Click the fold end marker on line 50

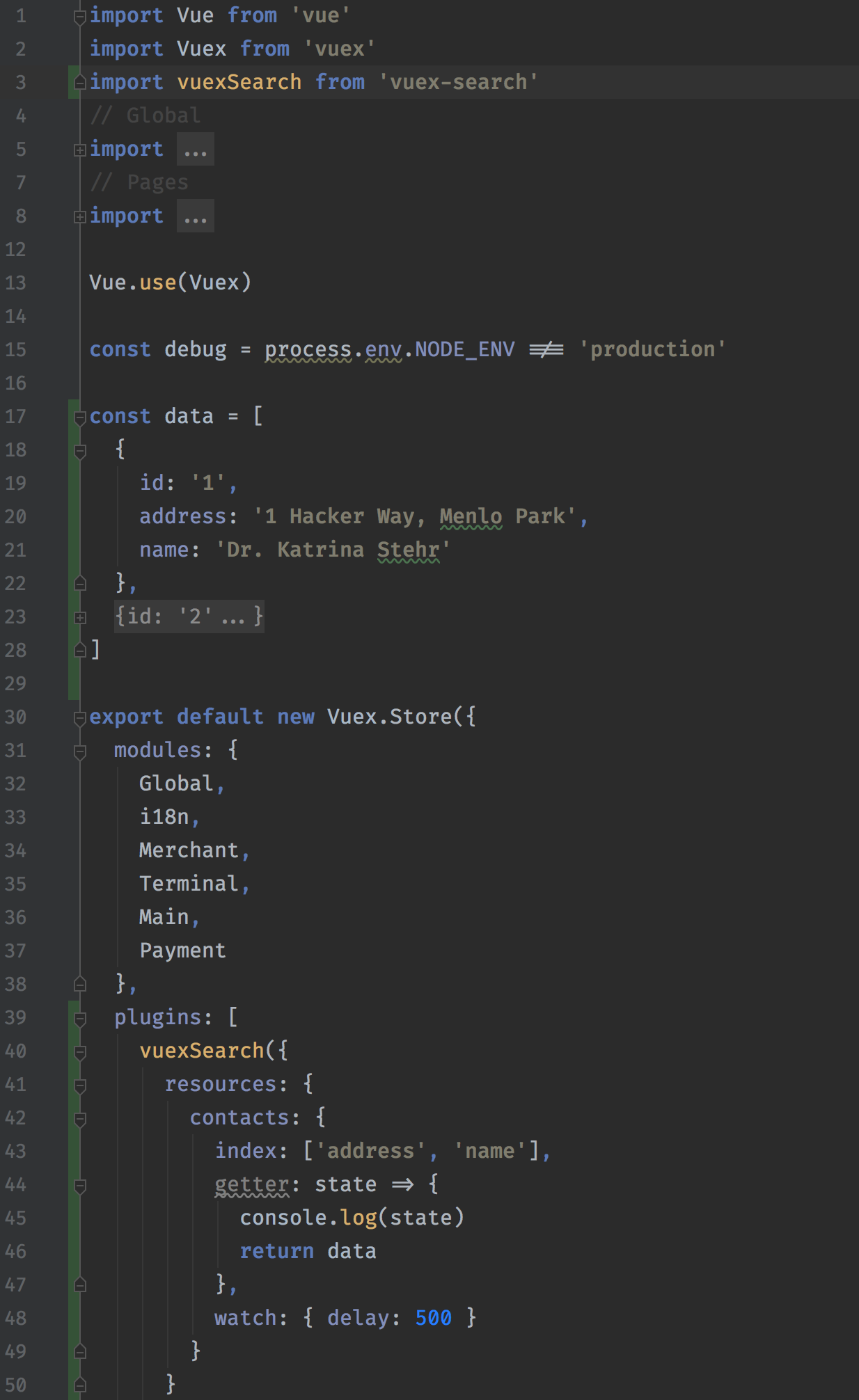(x=80, y=1385)
